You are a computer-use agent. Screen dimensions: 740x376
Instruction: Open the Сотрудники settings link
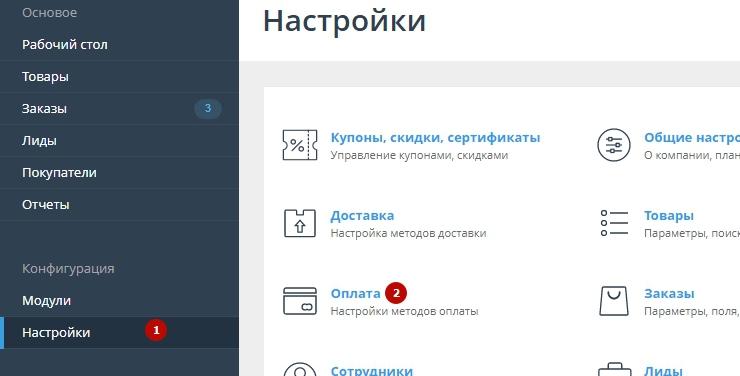[x=371, y=370]
